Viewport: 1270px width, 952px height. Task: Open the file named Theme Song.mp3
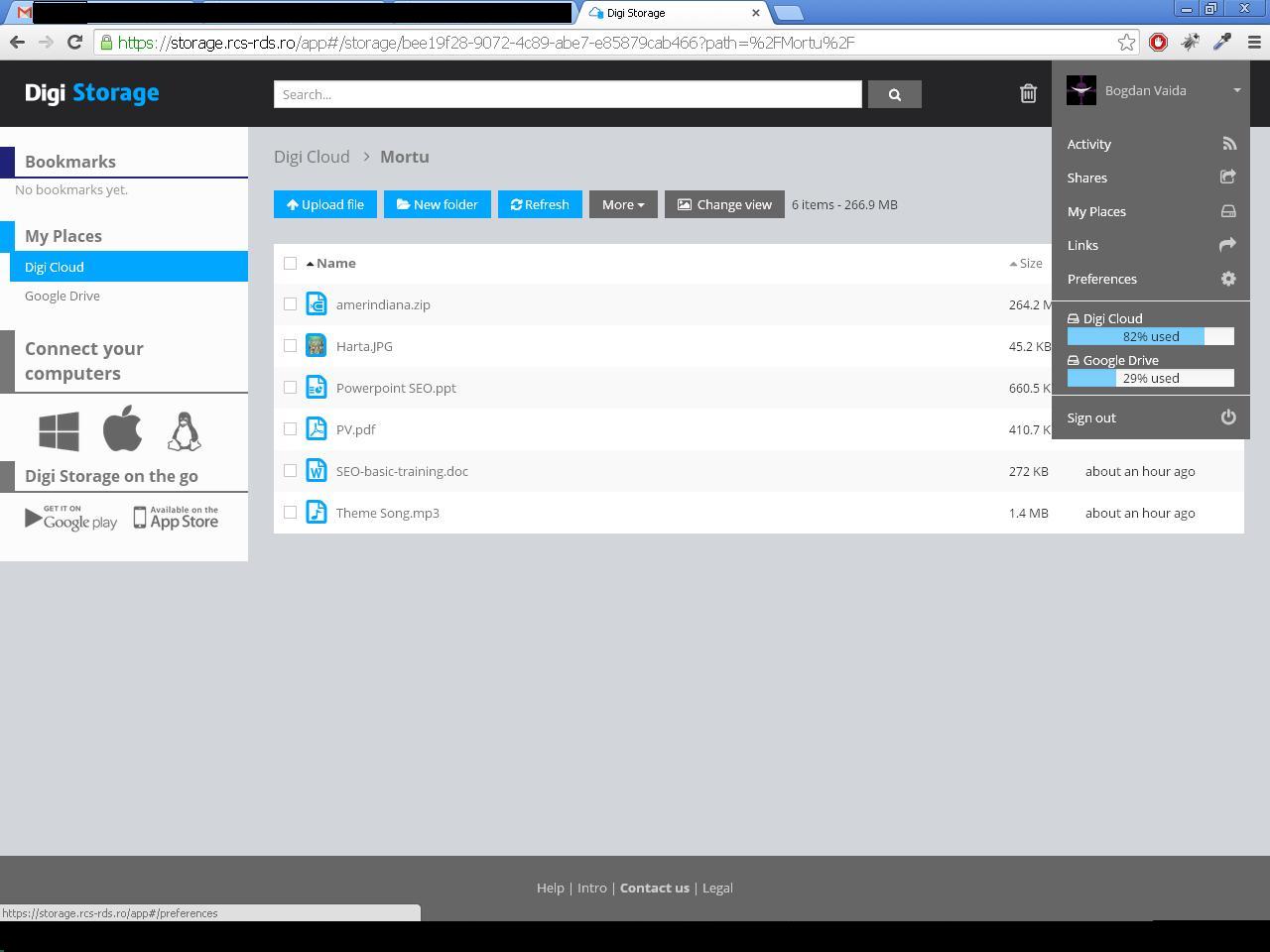pos(388,513)
